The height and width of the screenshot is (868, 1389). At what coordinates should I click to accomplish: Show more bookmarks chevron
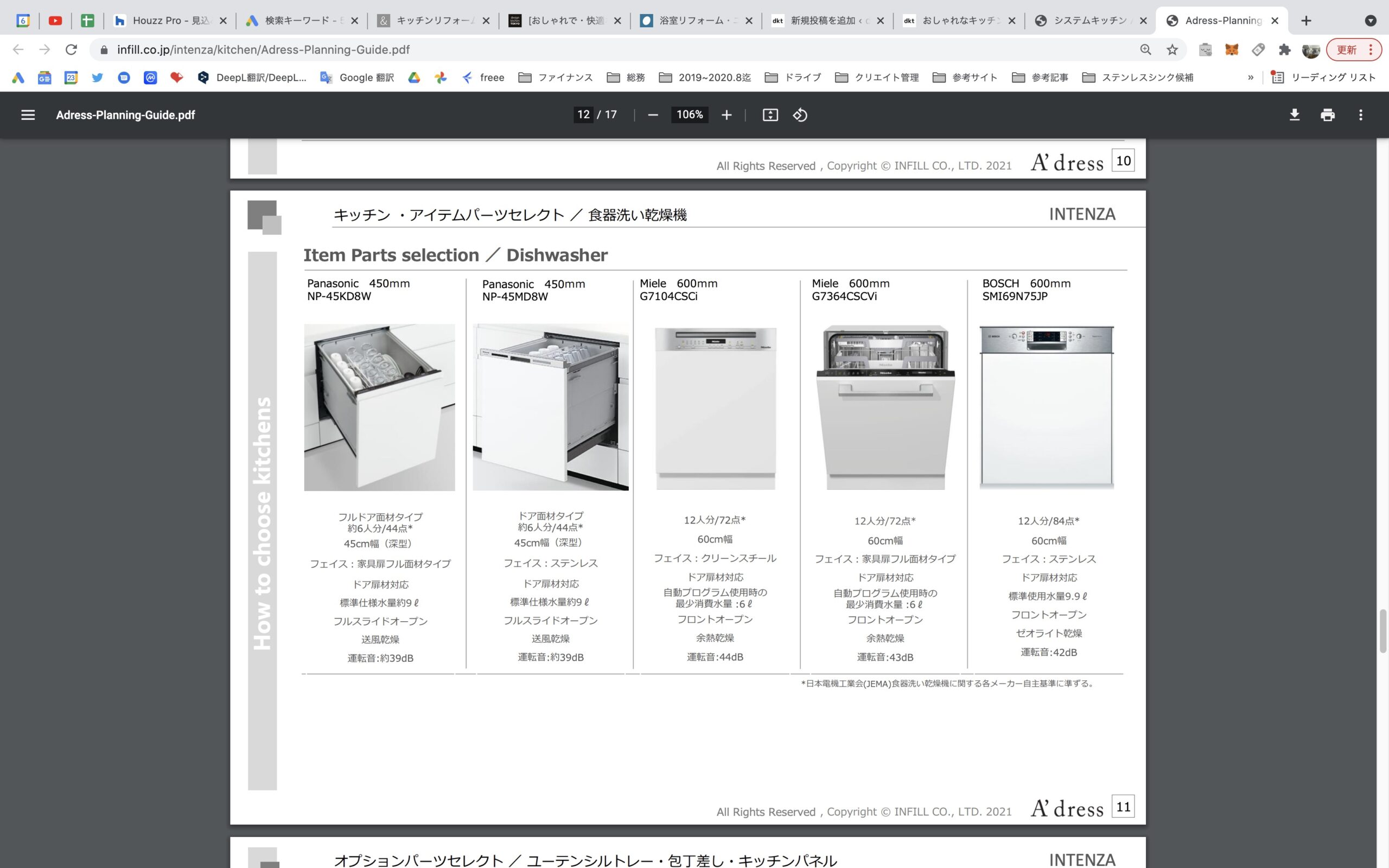click(1250, 78)
